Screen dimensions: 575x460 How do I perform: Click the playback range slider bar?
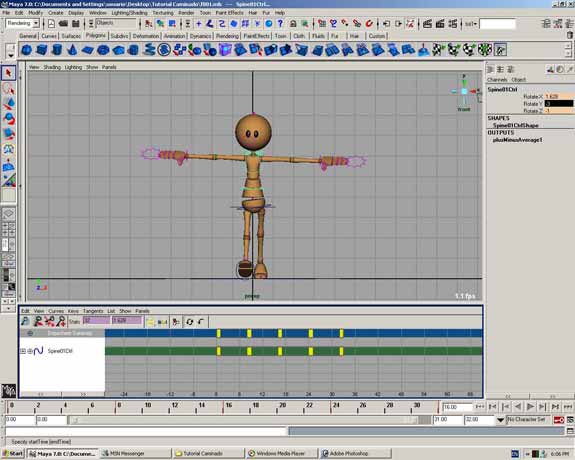[x=245, y=420]
